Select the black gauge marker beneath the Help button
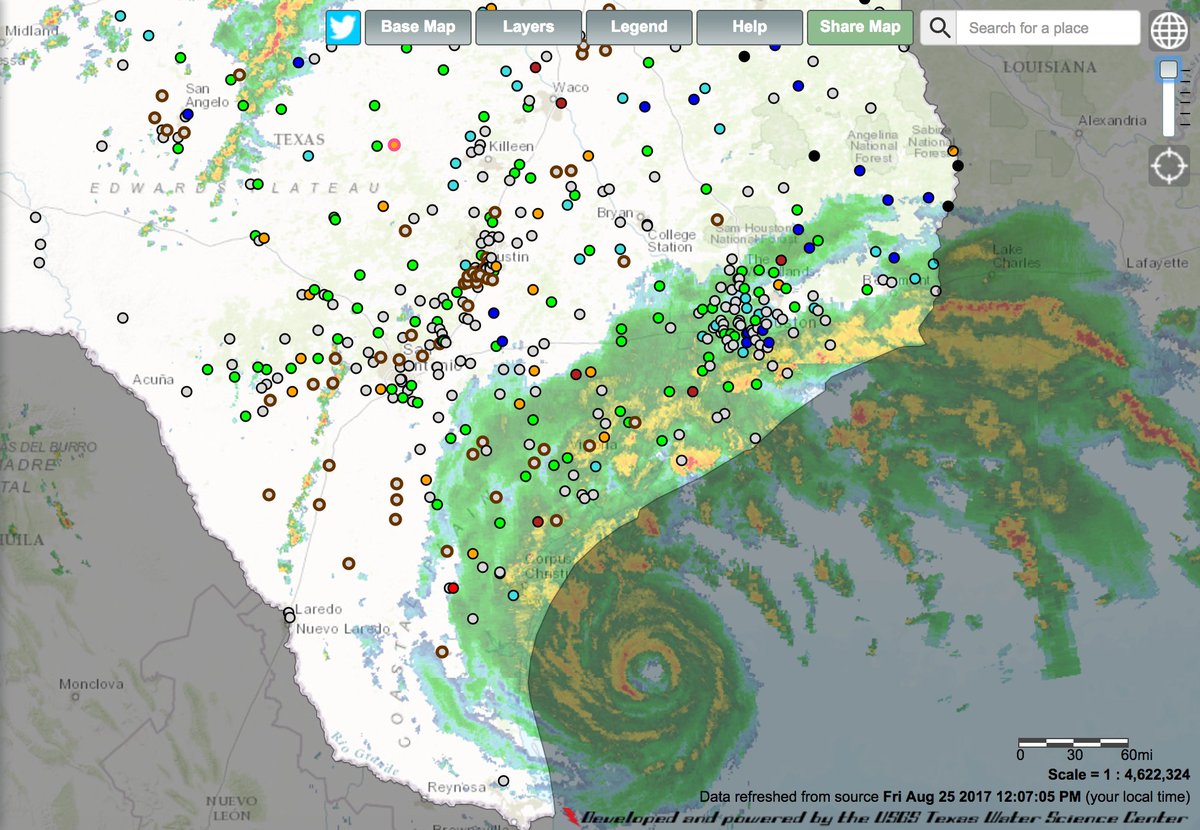1200x830 pixels. tap(742, 58)
